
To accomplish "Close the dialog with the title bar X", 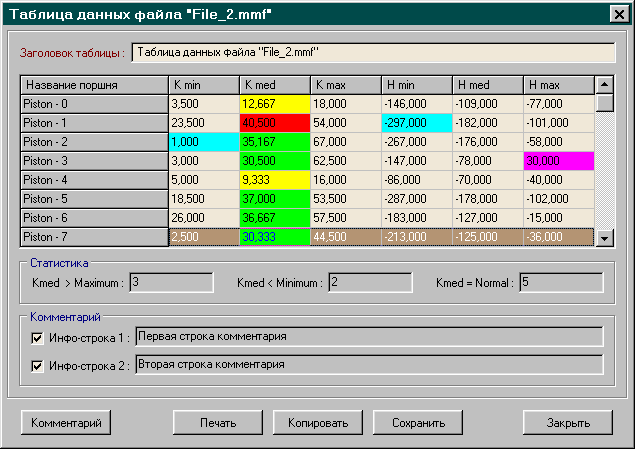I will tap(617, 13).
